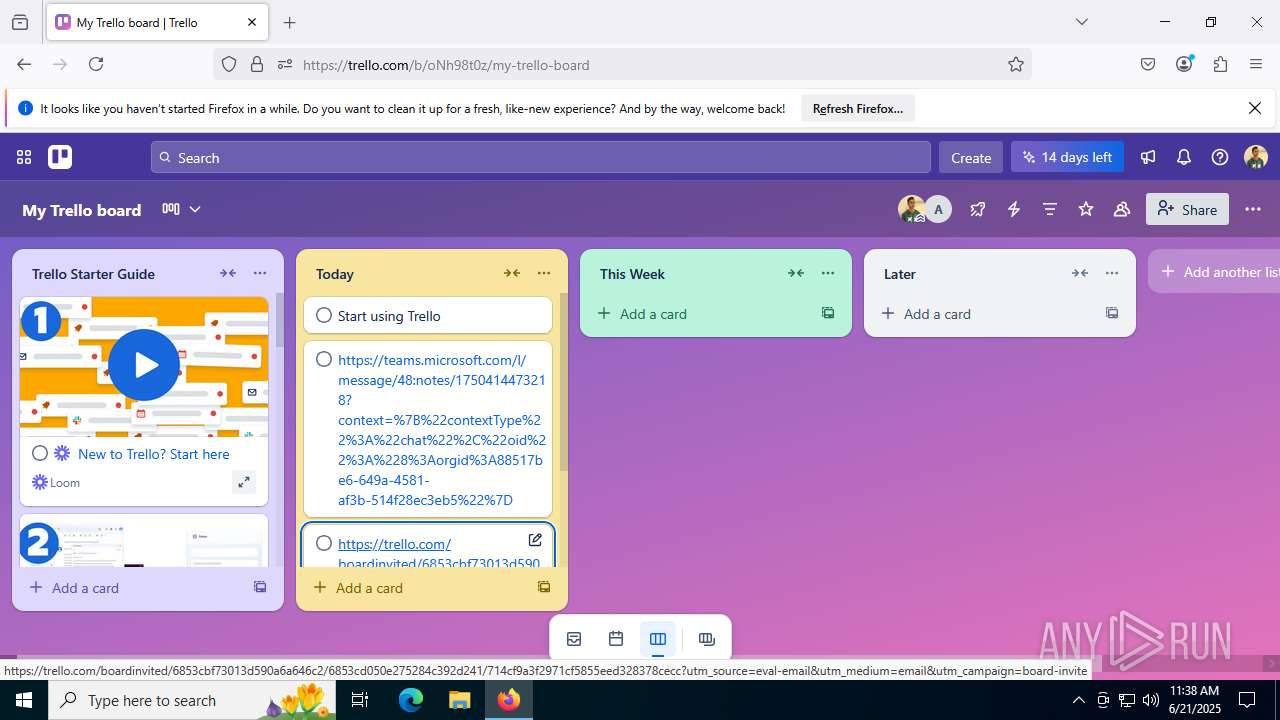Click the Share board button
Viewport: 1280px width, 720px height.
tap(1187, 209)
